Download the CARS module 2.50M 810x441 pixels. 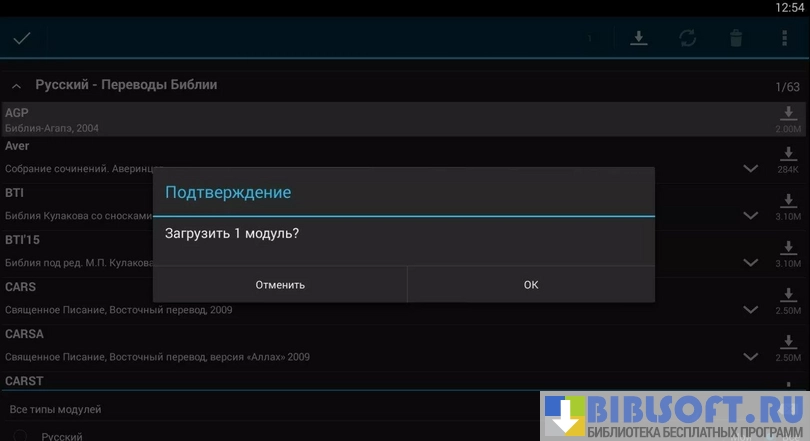788,300
